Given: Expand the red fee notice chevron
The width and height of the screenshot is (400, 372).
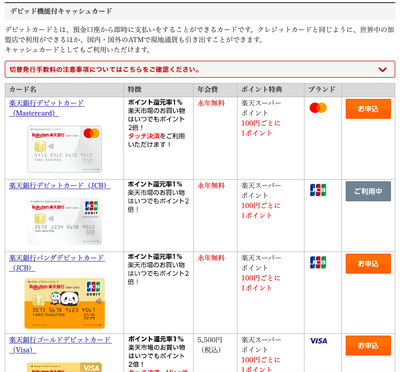Looking at the screenshot, I should 382,70.
